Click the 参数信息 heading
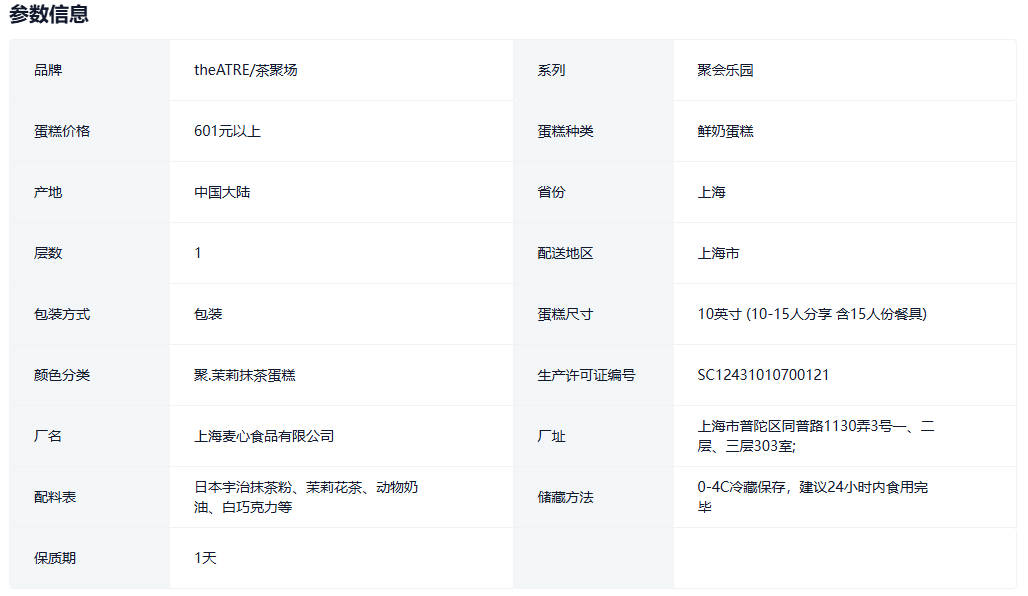 (49, 14)
